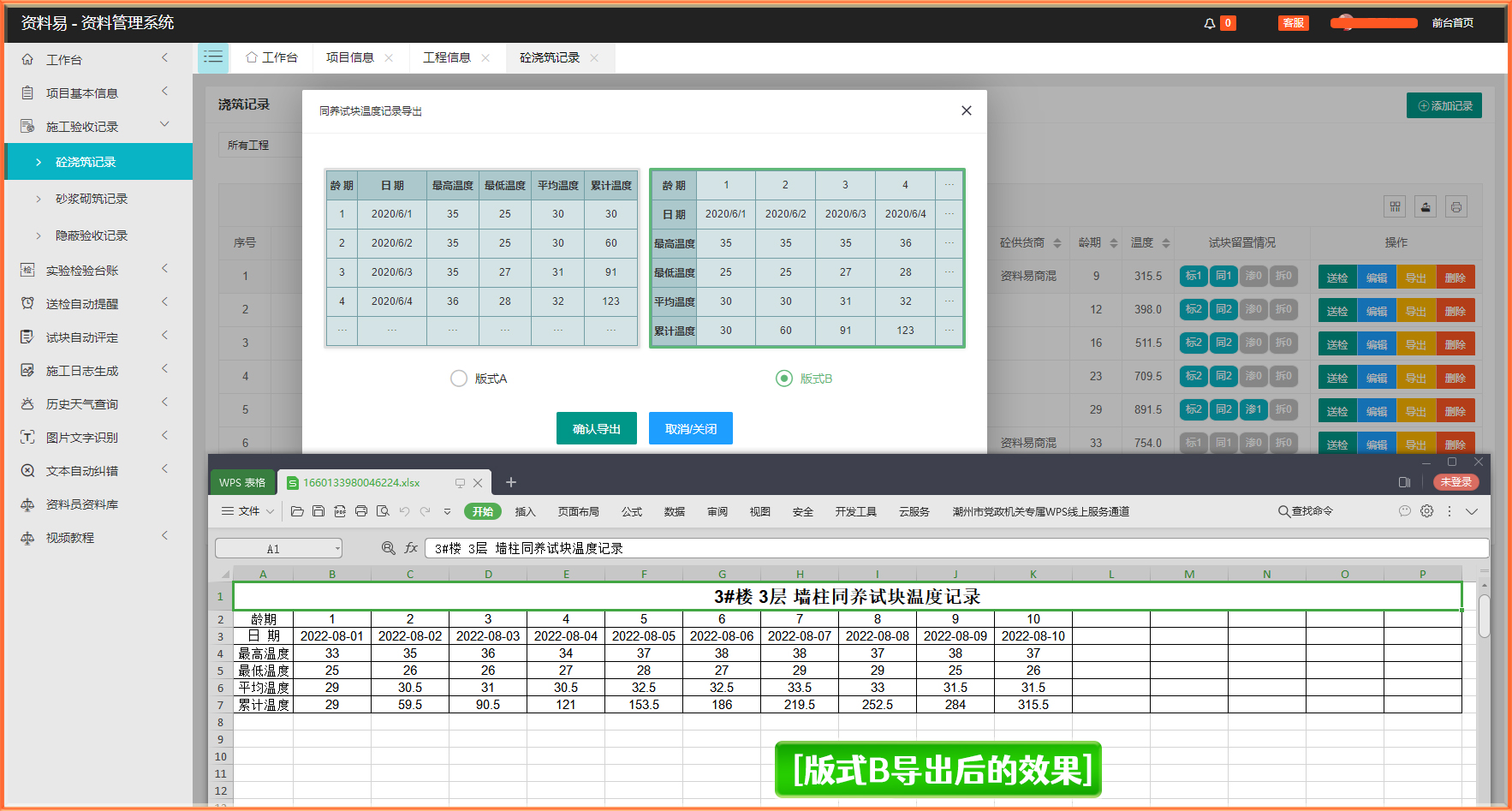This screenshot has height=811, width=1512.
Task: Click monitor icon on xlsx tab
Action: [x=460, y=483]
